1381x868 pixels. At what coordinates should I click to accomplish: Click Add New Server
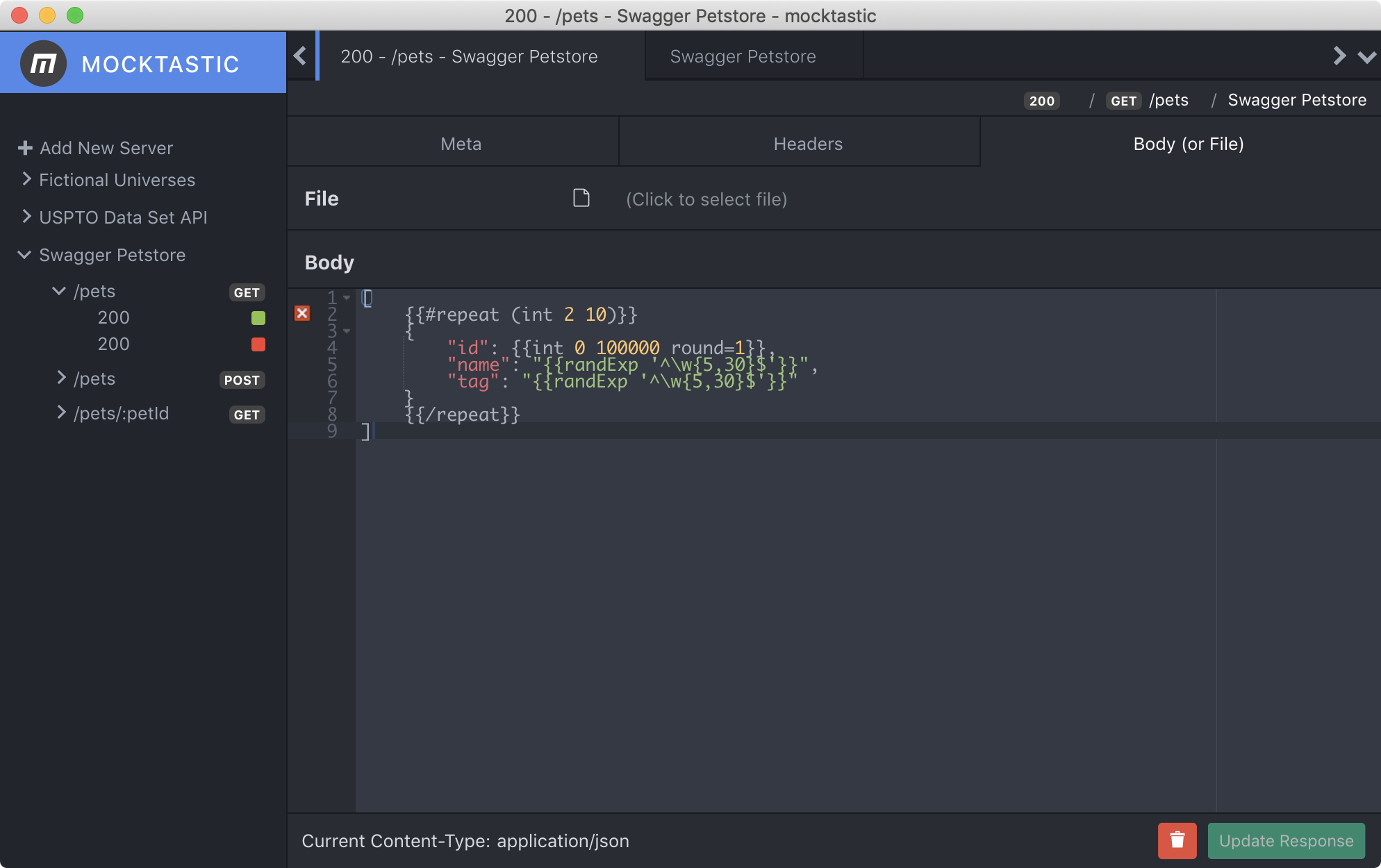click(x=106, y=148)
